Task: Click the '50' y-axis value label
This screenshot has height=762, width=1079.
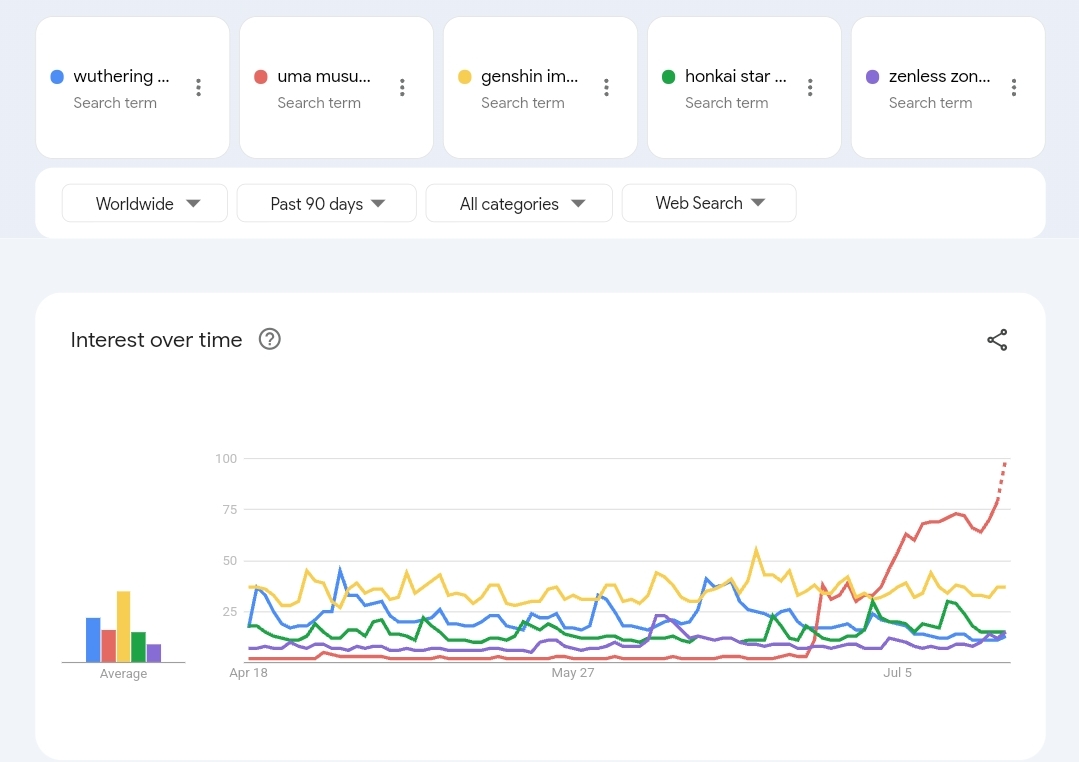Action: click(230, 560)
